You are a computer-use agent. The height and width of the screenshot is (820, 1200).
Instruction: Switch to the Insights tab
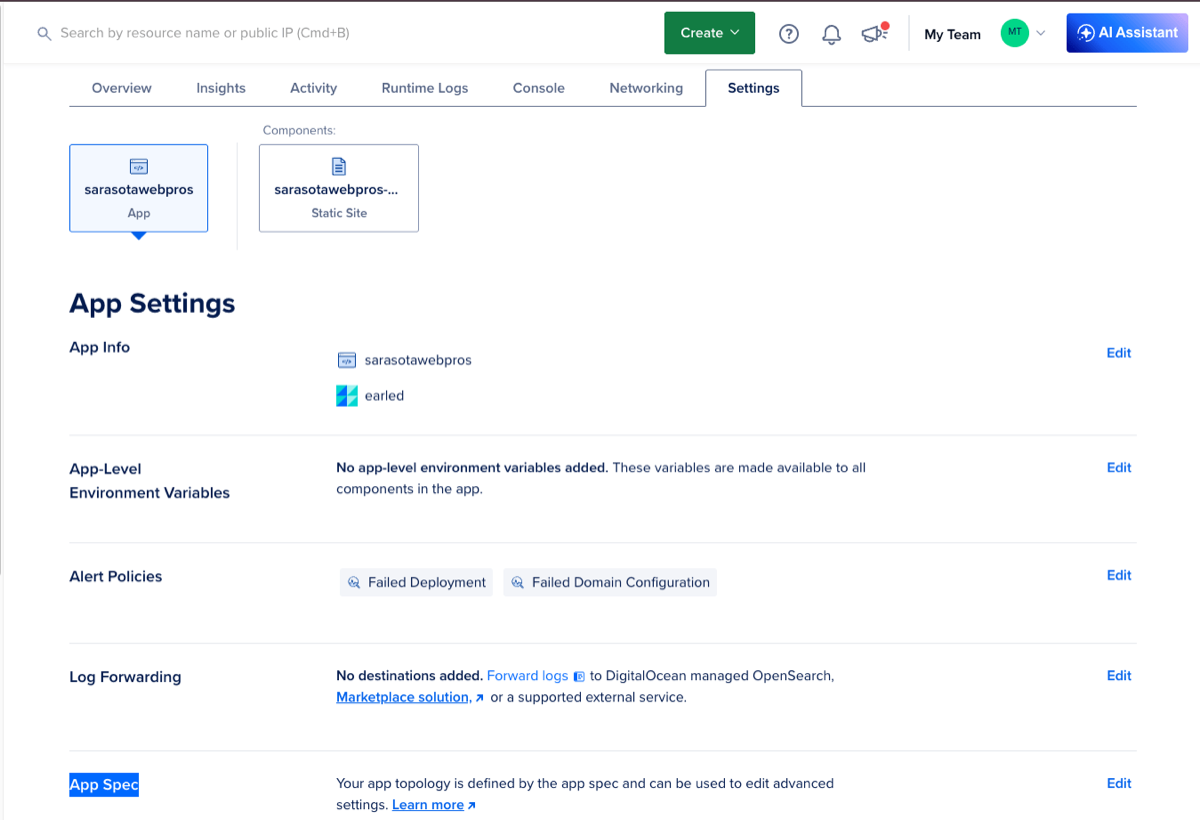point(221,88)
